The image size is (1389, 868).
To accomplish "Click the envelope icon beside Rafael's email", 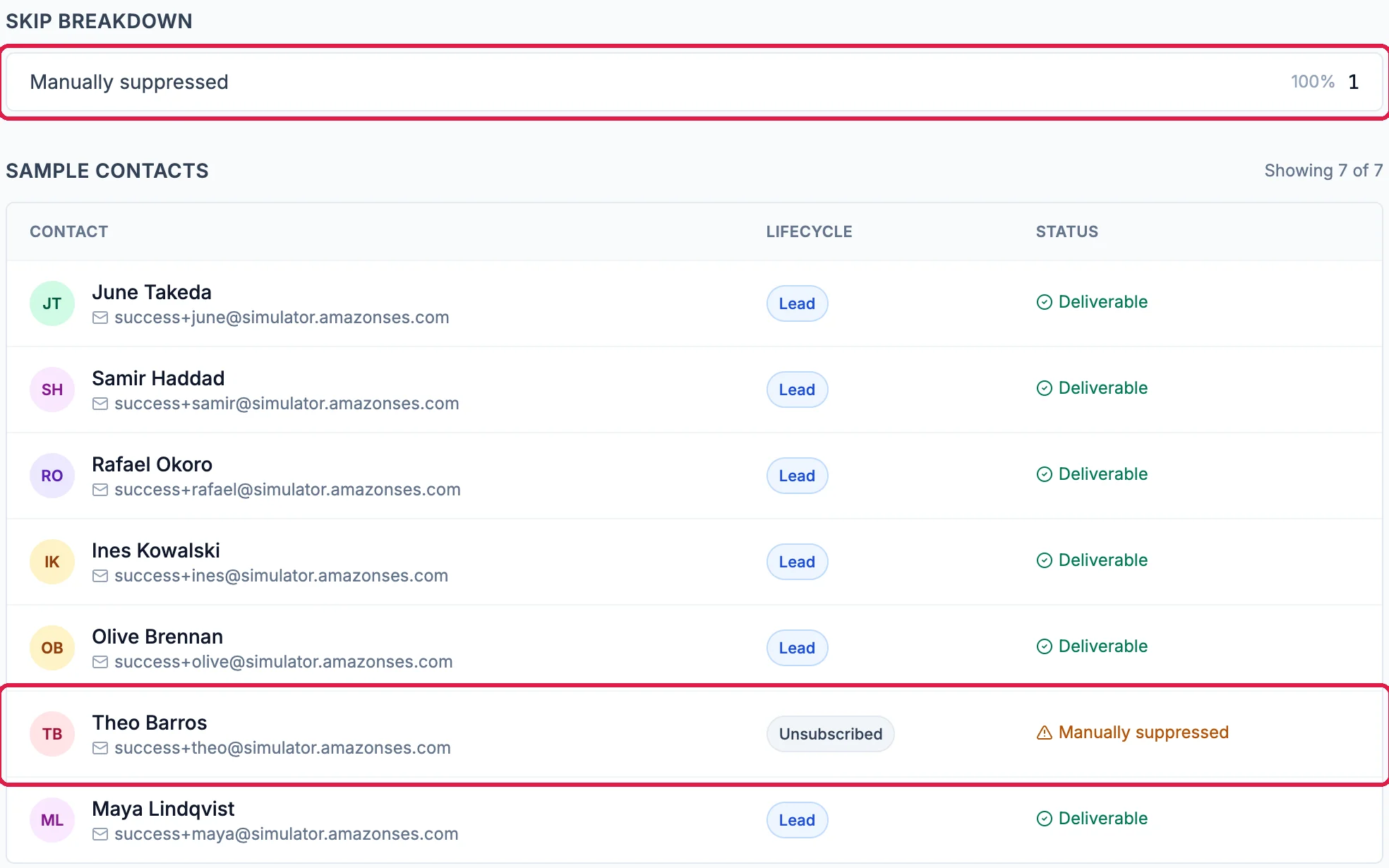I will (x=100, y=490).
